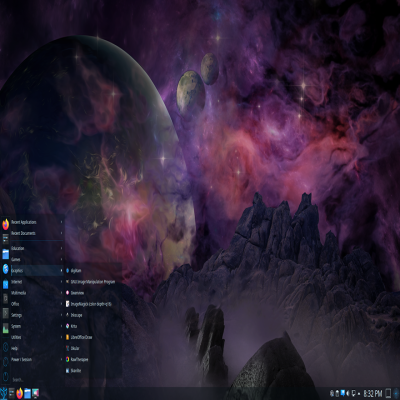The height and width of the screenshot is (400, 400).
Task: Open the network icon in the system tray
Action: (354, 393)
